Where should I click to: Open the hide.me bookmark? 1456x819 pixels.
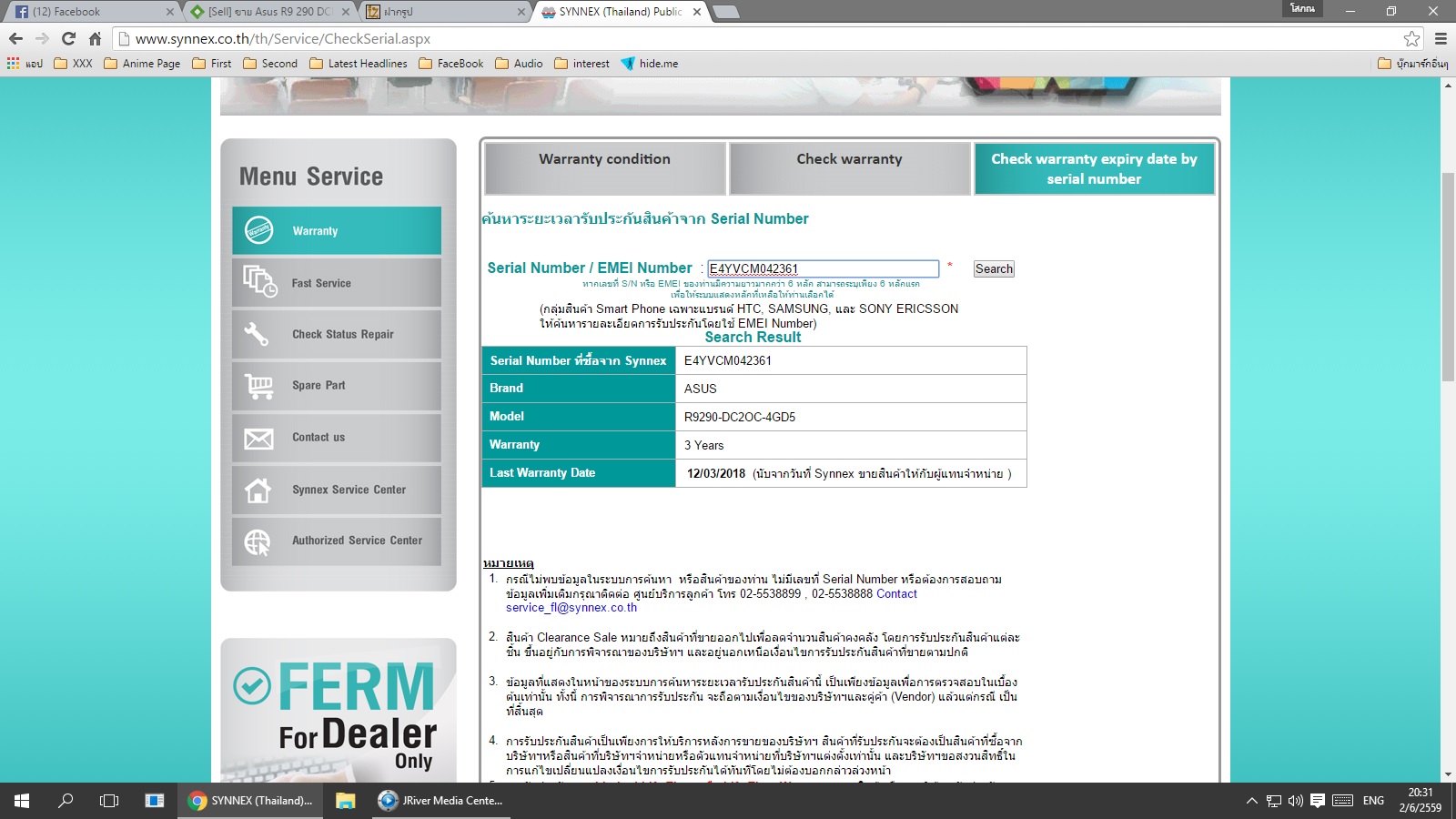(x=650, y=64)
